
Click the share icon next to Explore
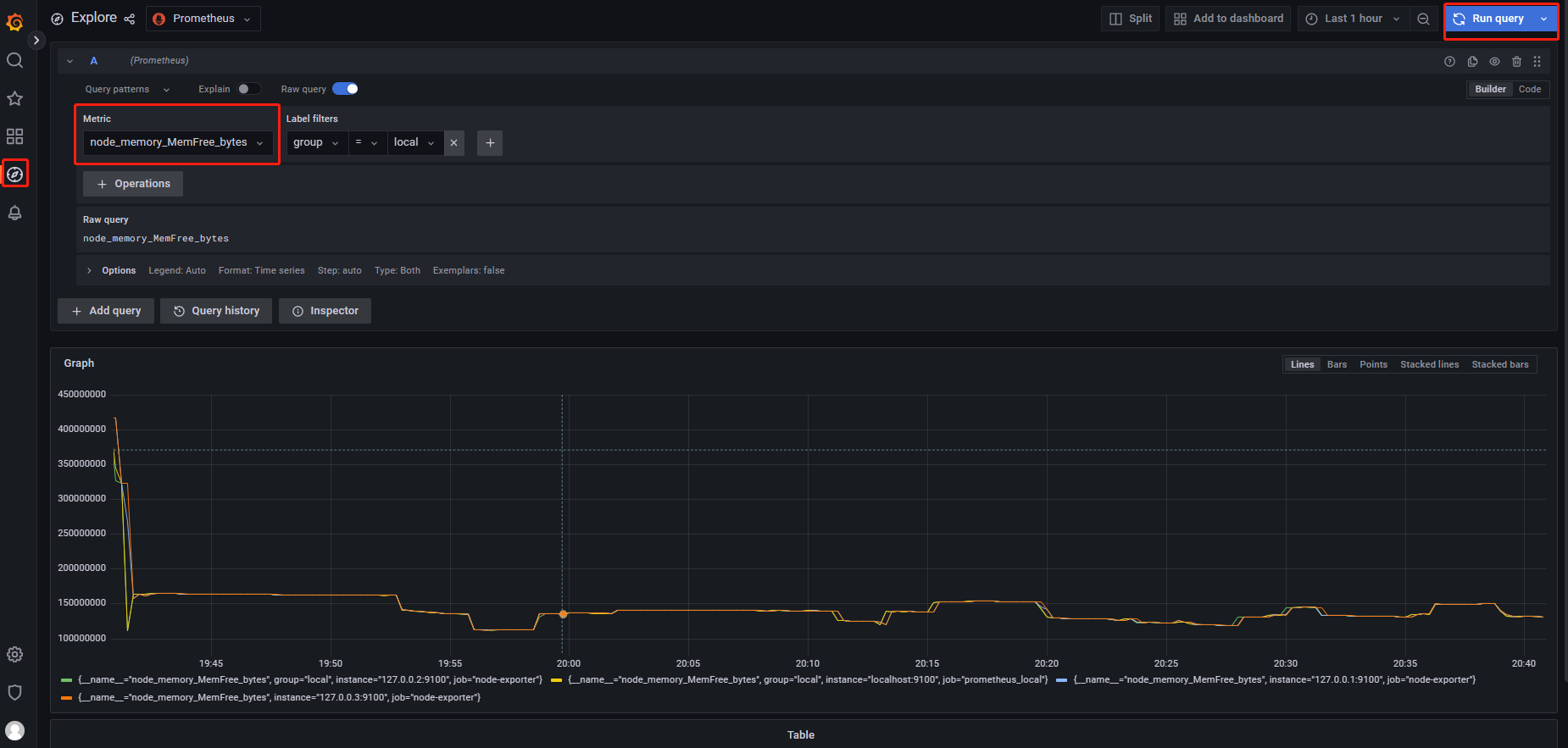130,19
